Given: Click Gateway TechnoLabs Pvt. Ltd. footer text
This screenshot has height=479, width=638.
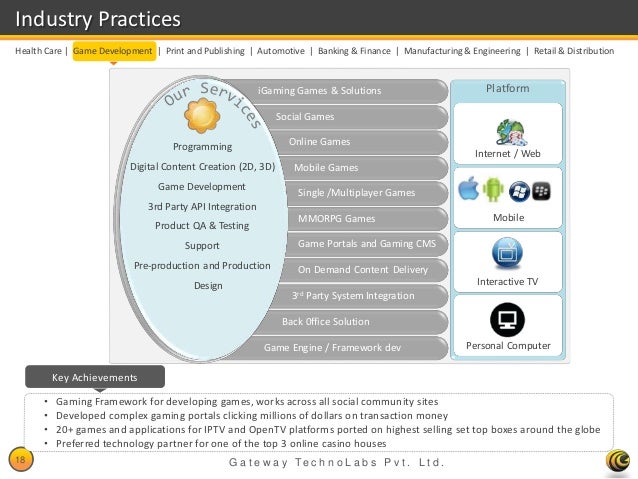Looking at the screenshot, I should [337, 462].
